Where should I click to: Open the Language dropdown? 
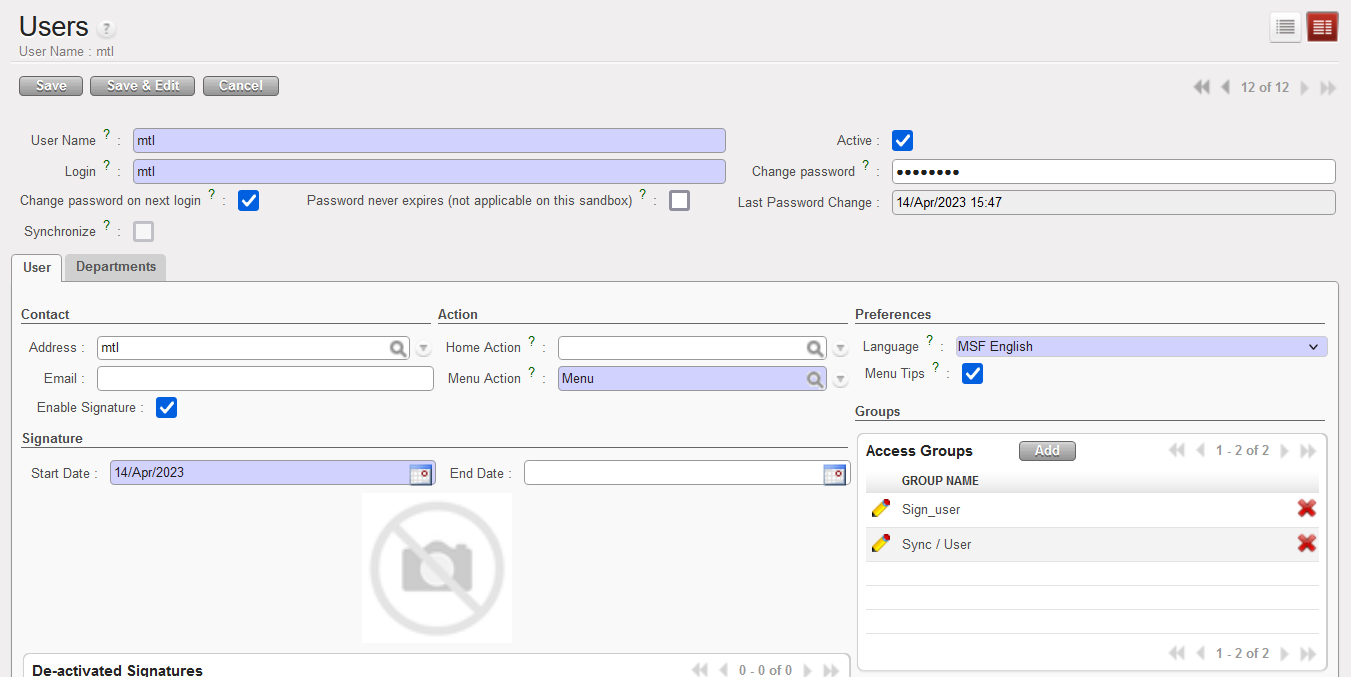click(x=1141, y=347)
